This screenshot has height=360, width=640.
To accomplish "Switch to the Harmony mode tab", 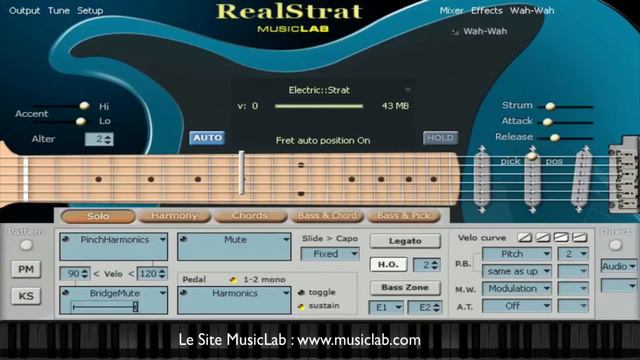I will (174, 216).
